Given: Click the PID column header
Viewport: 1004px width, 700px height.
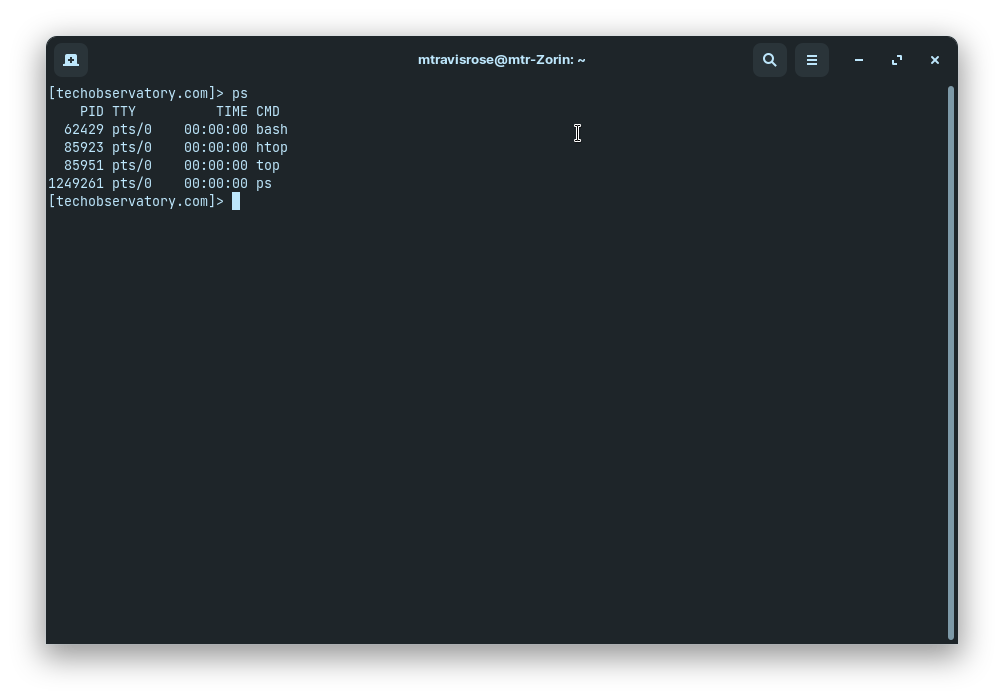Looking at the screenshot, I should pyautogui.click(x=92, y=112).
